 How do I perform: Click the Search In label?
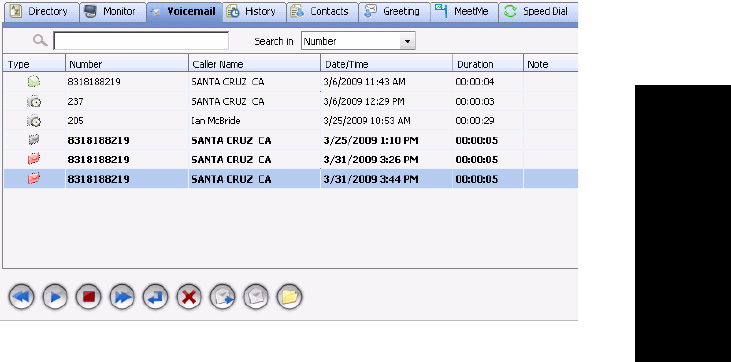point(274,42)
